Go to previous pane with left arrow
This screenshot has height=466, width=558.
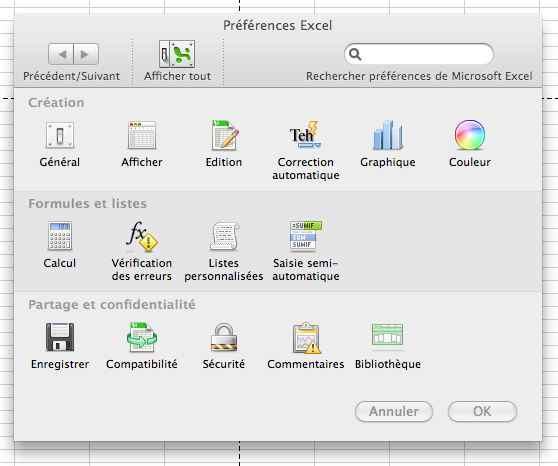coord(61,54)
